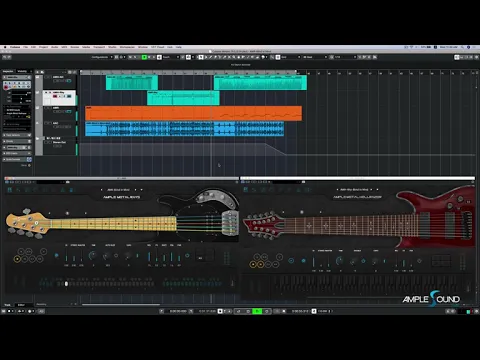Click the first large knob in Ray5 controls

(x=92, y=256)
